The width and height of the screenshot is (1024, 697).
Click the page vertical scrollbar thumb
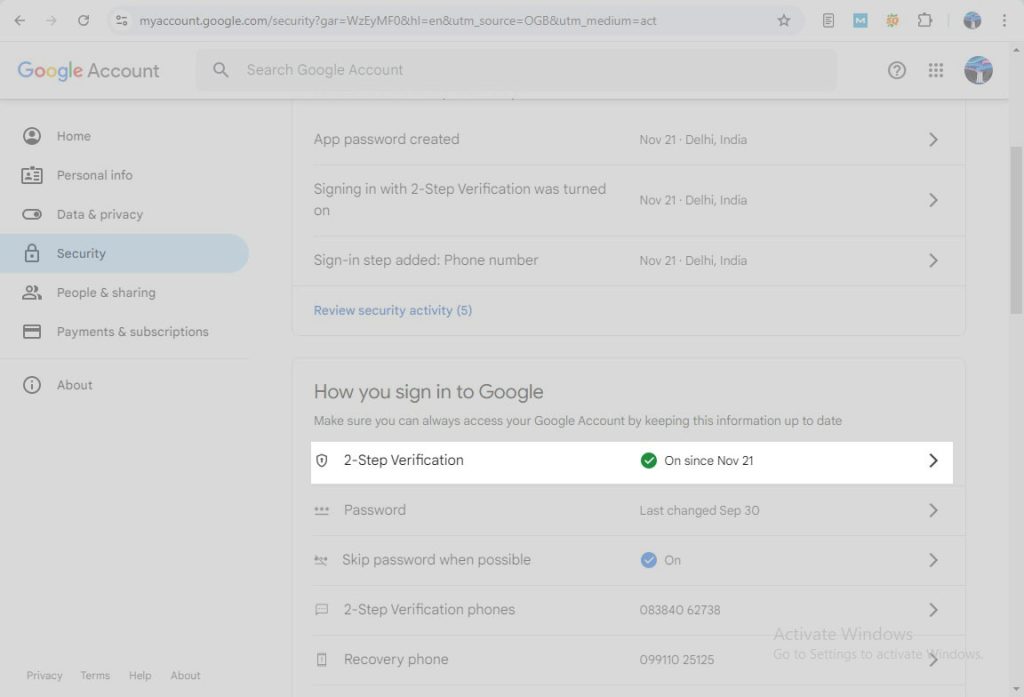pos(1016,229)
